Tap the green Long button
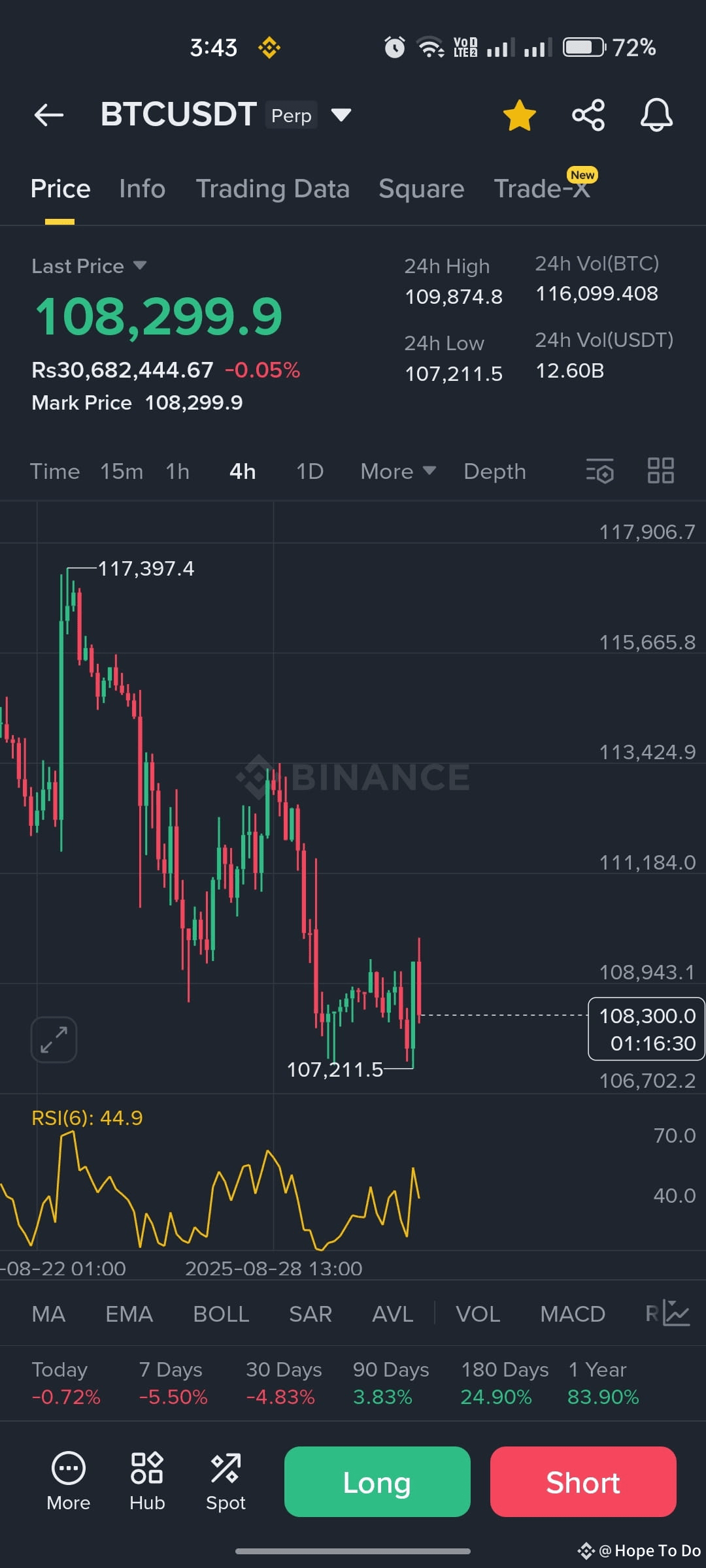The width and height of the screenshot is (706, 1568). coord(377,1482)
